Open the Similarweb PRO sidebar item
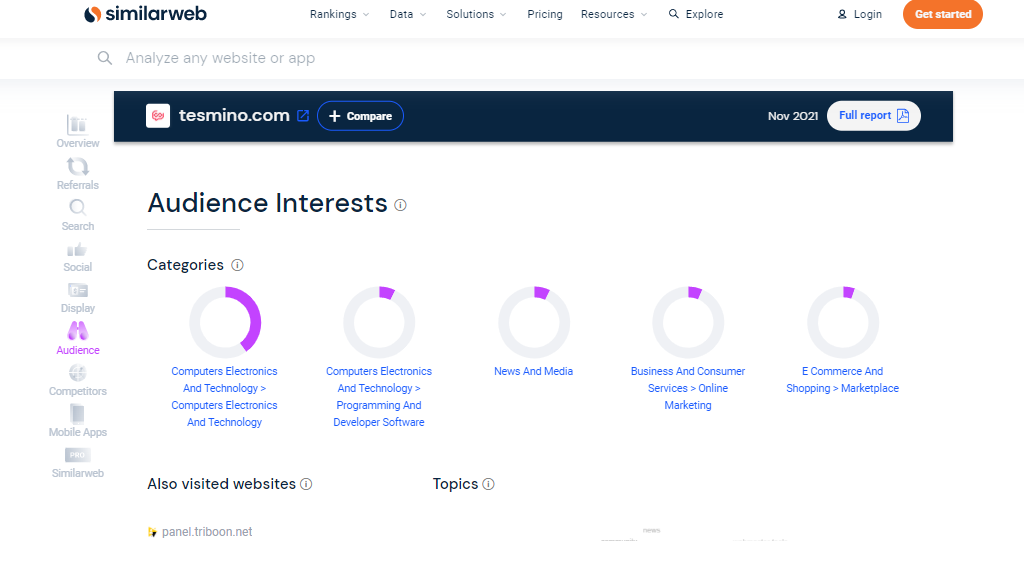The height and width of the screenshot is (576, 1024). tap(78, 463)
